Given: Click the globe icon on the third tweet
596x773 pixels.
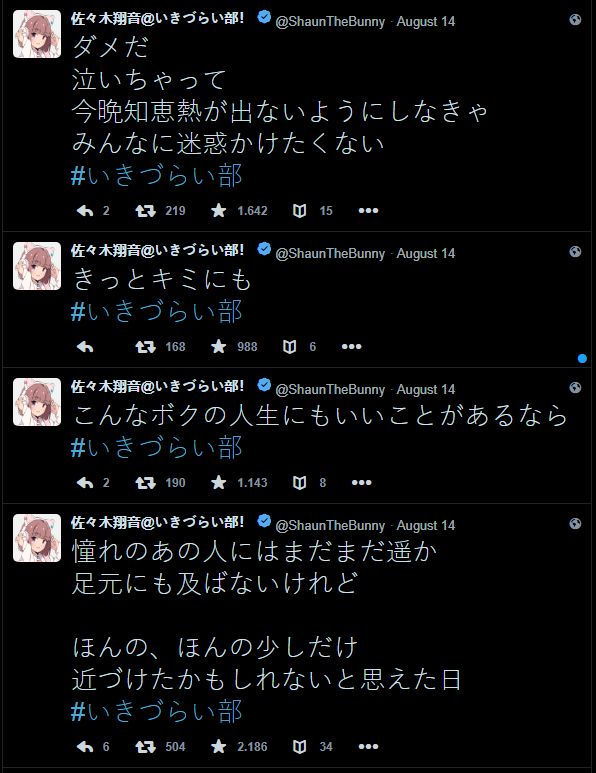Looking at the screenshot, I should pyautogui.click(x=575, y=388).
